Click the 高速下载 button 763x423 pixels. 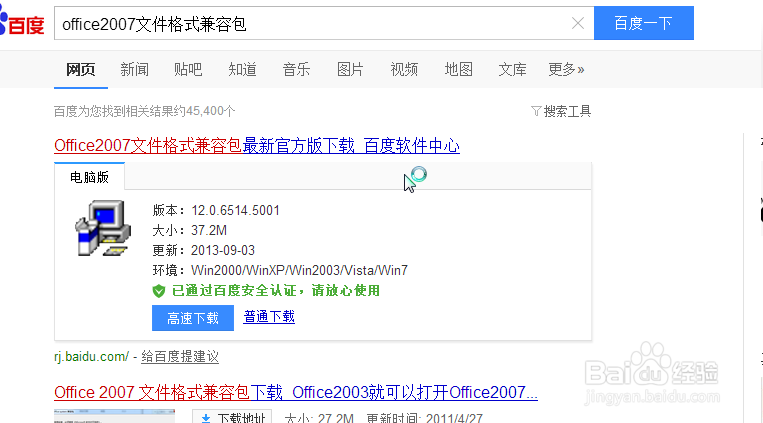click(193, 318)
